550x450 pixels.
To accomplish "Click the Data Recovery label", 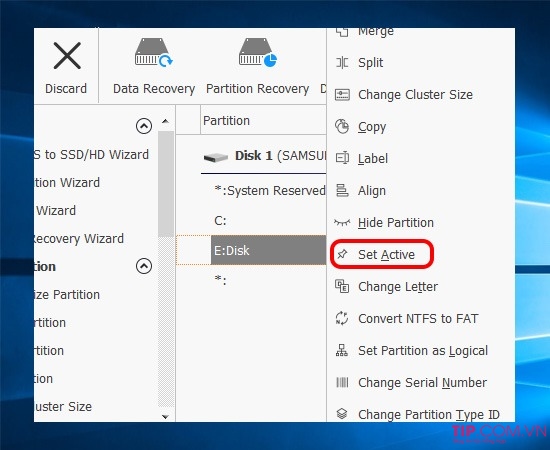I will pos(154,89).
